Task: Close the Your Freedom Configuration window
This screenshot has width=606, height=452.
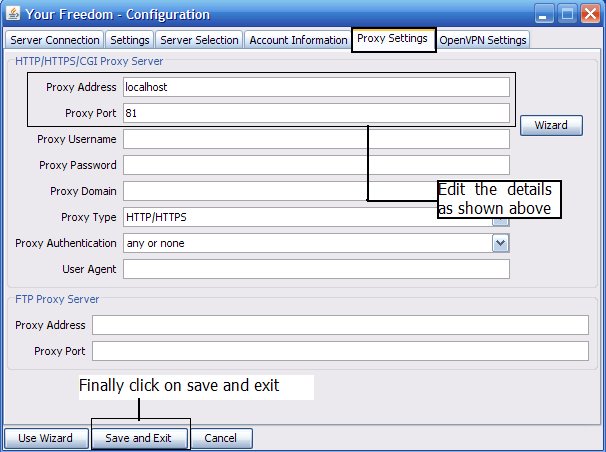Action: tap(591, 14)
